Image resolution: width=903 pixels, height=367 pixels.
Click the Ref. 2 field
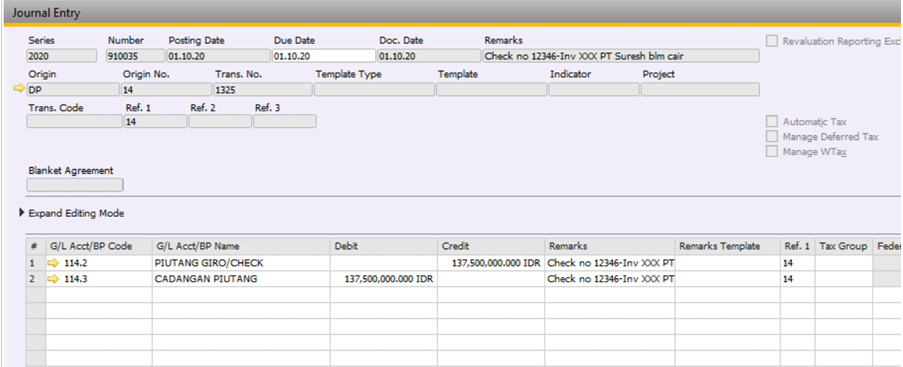(221, 122)
